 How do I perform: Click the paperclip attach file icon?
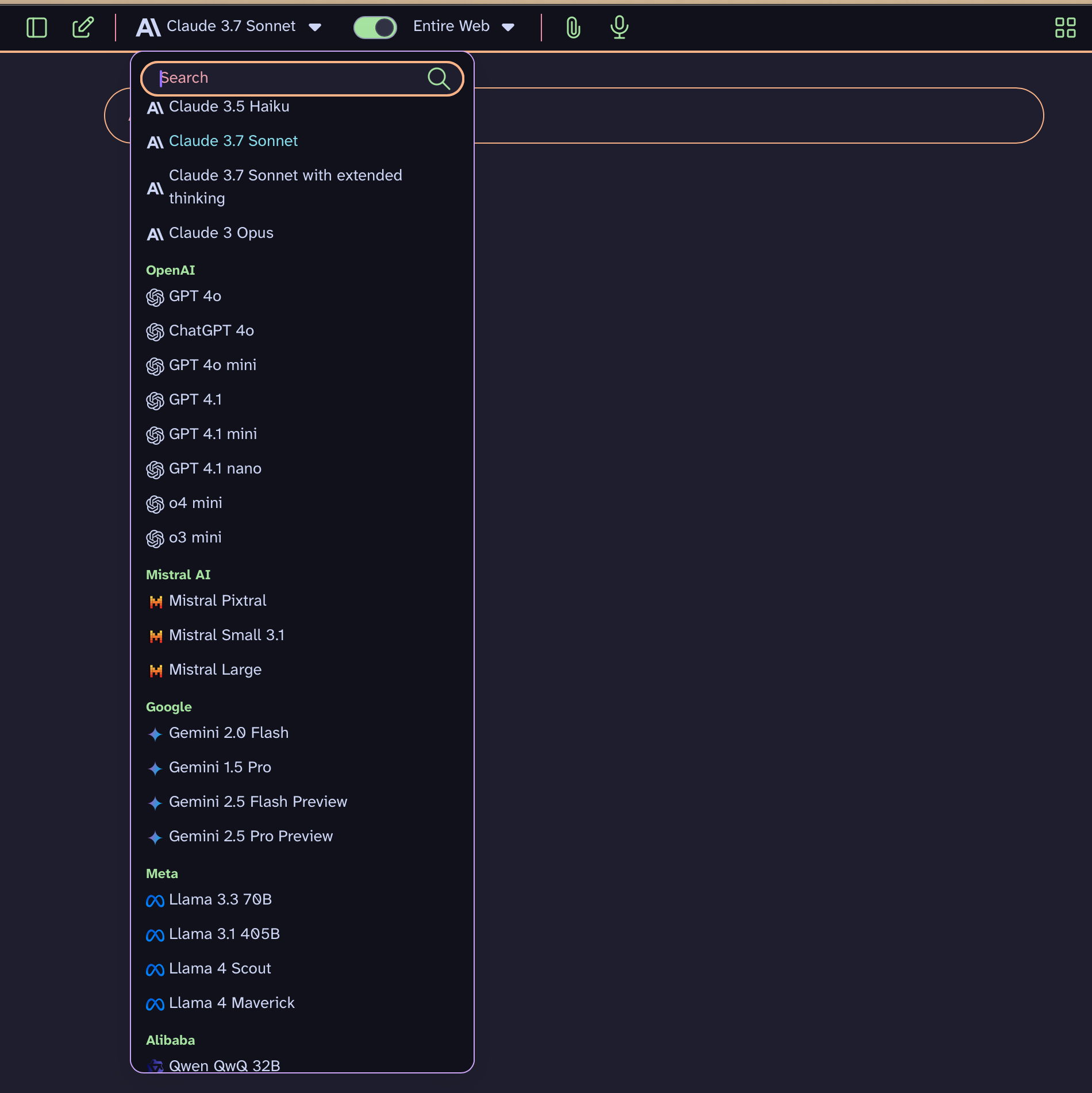pos(573,27)
